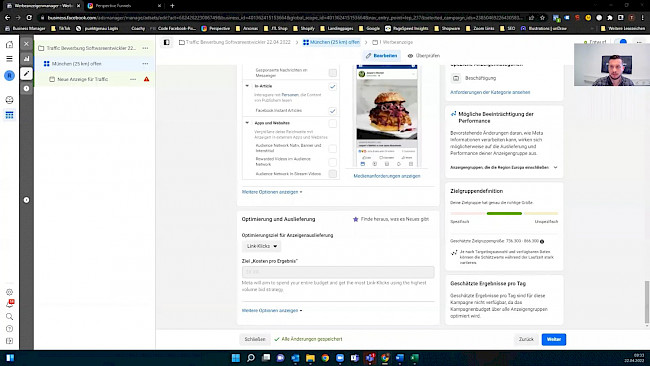The width and height of the screenshot is (650, 366).
Task: Open the clock history icon
Action: coord(27,88)
